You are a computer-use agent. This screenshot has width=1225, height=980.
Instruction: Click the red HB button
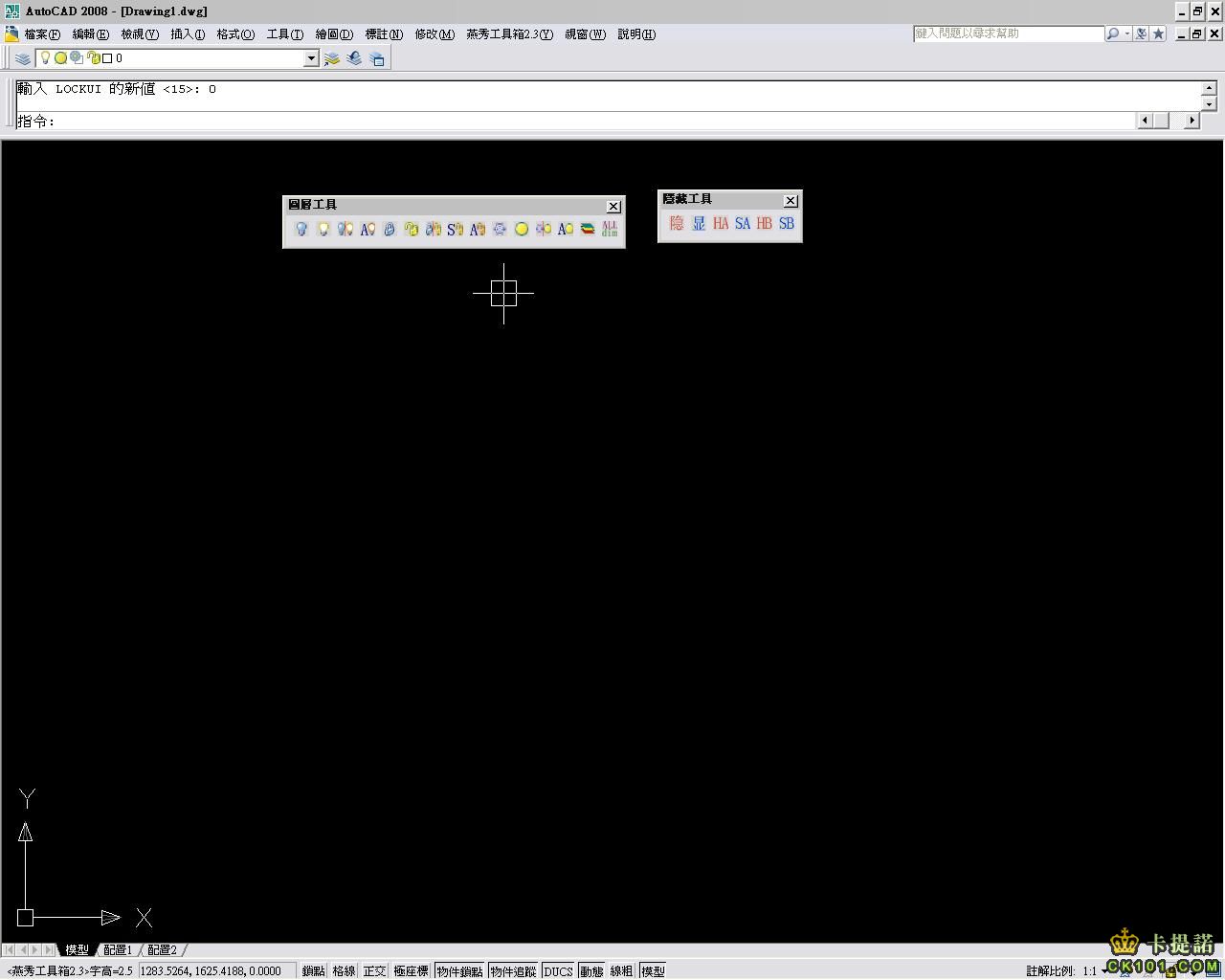[x=765, y=223]
